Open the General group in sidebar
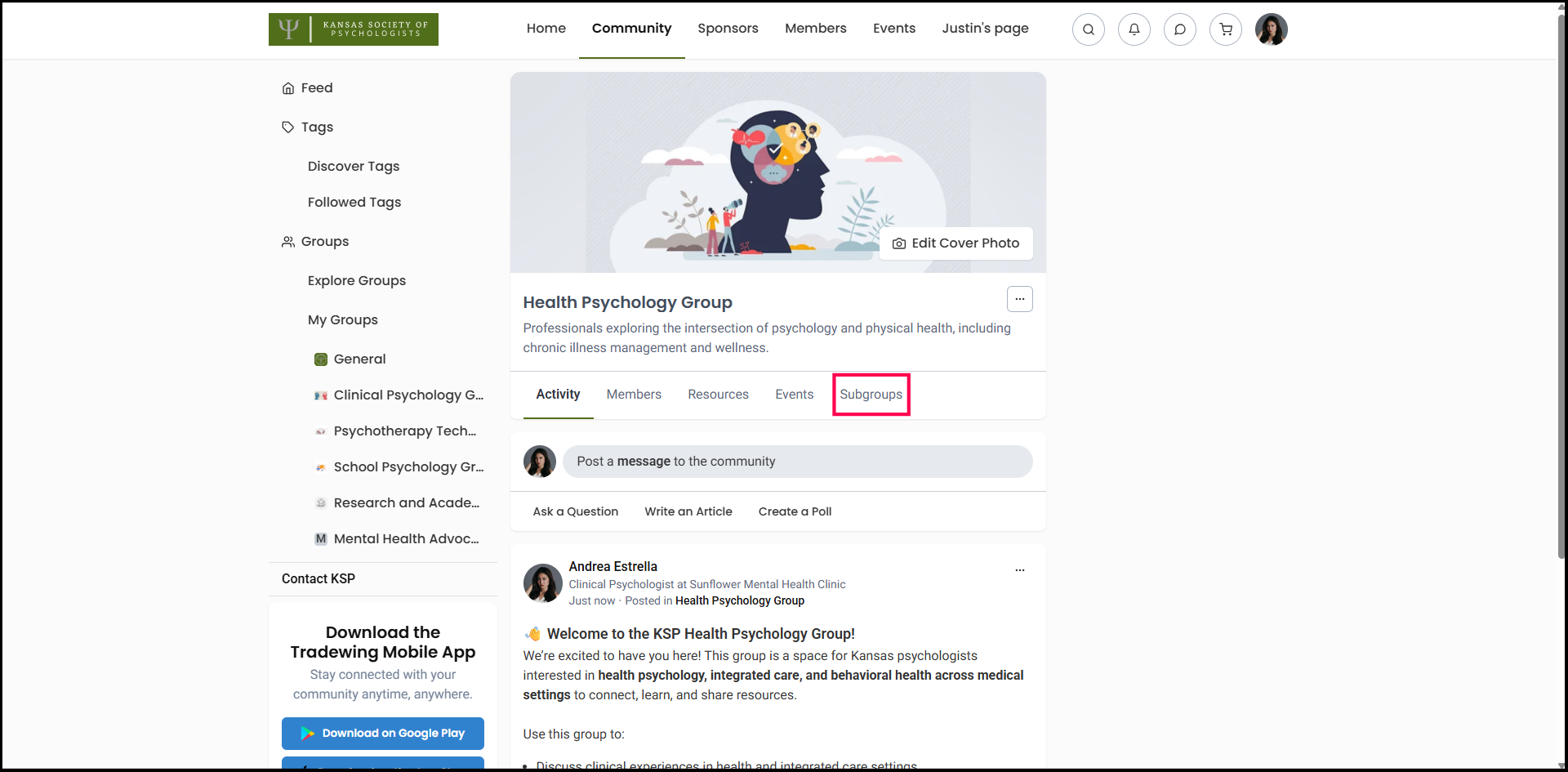 point(359,359)
